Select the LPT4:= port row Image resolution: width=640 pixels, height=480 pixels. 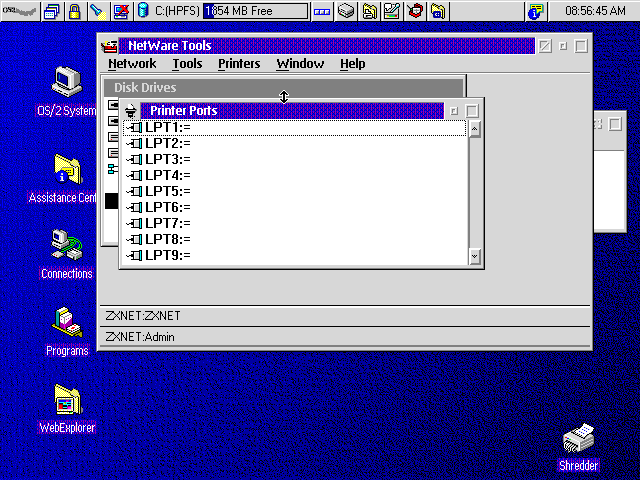click(x=294, y=175)
